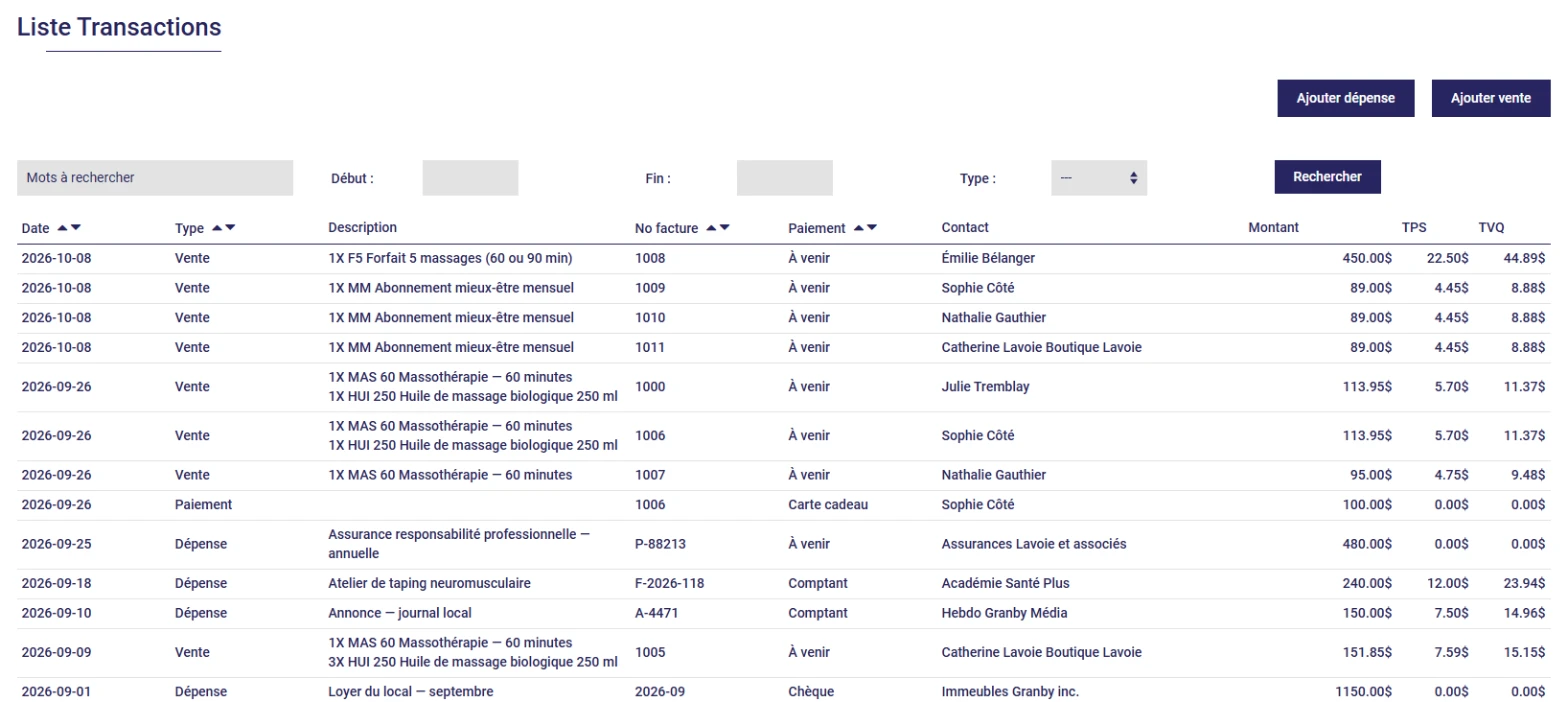1568x702 pixels.
Task: Click the Fin date field
Action: click(784, 178)
